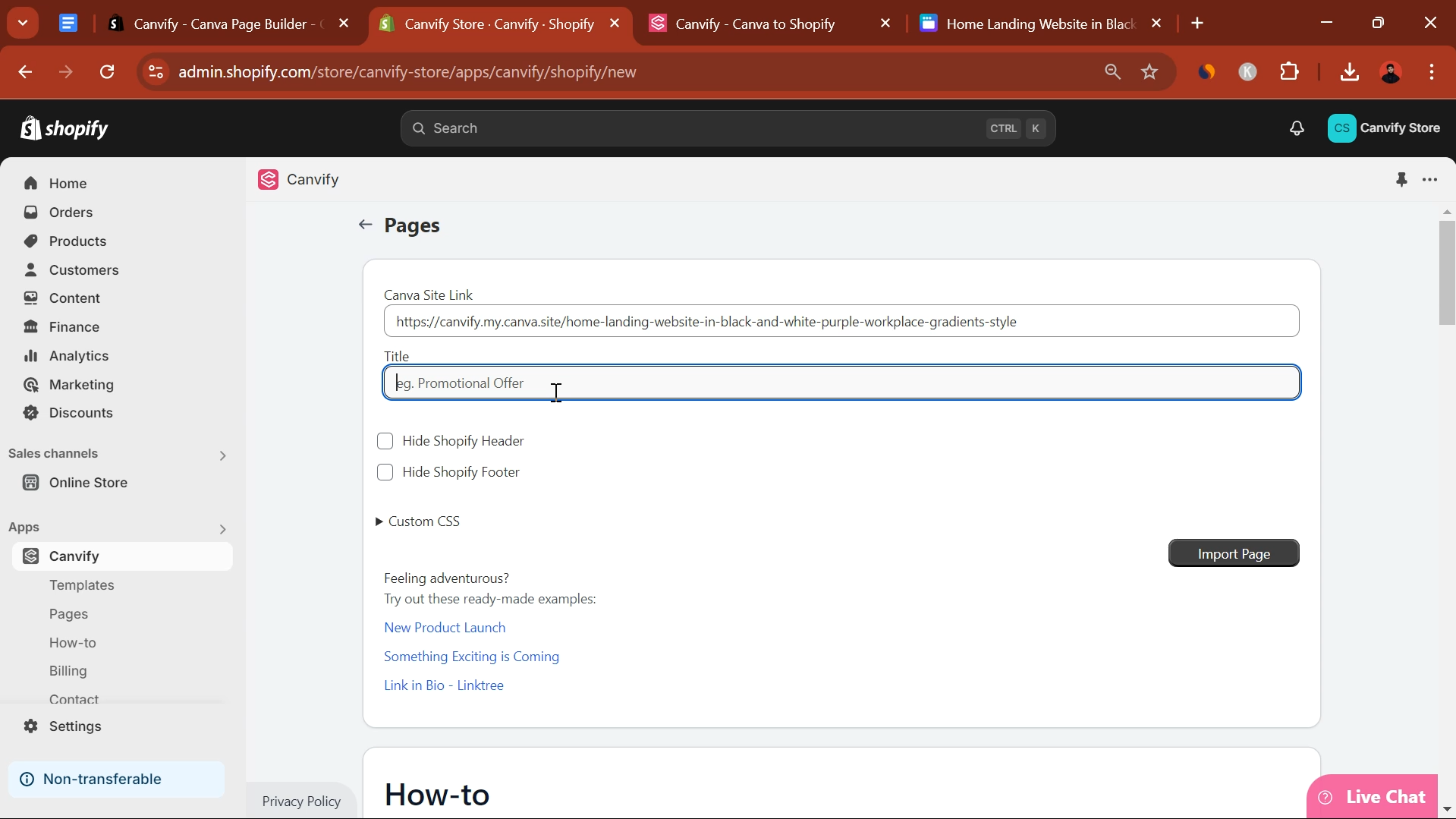Screen dimensions: 1456x819
Task: Open Something Exciting is Coming example
Action: coord(471,657)
